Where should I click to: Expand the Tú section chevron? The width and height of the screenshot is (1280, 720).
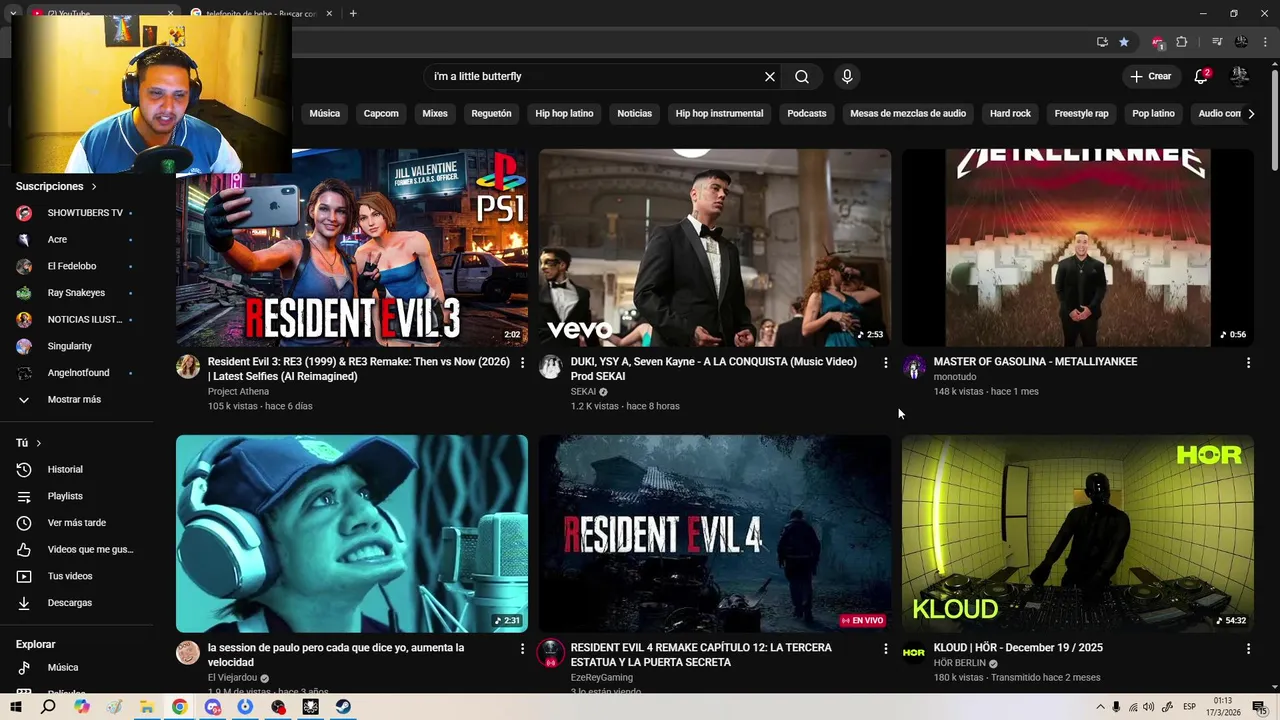pyautogui.click(x=39, y=443)
